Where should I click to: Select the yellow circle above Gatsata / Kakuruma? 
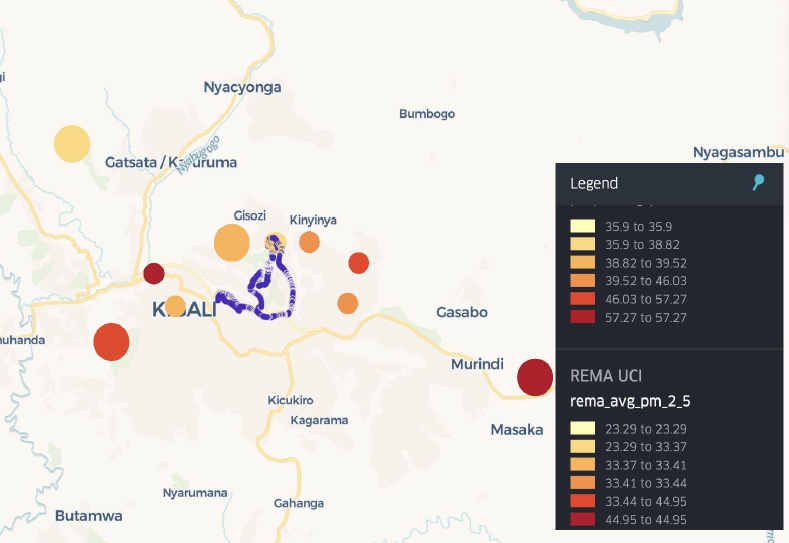click(x=71, y=144)
